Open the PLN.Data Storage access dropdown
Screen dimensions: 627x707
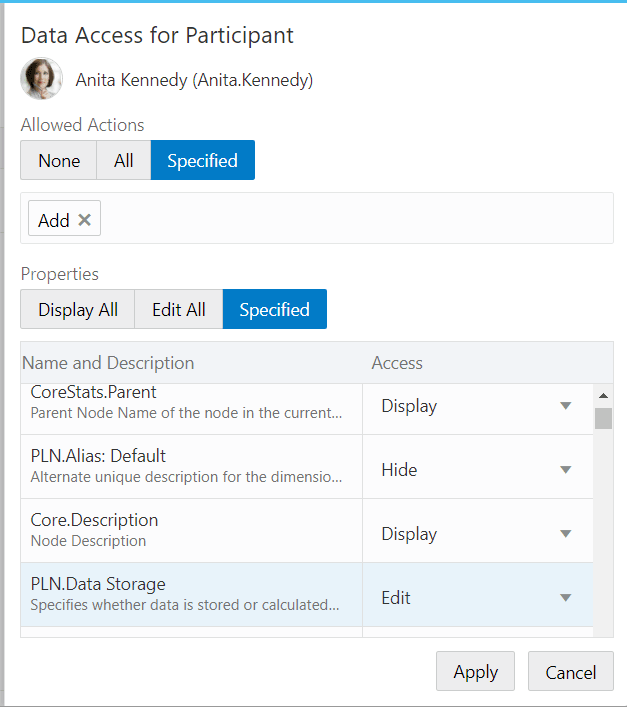pos(565,598)
